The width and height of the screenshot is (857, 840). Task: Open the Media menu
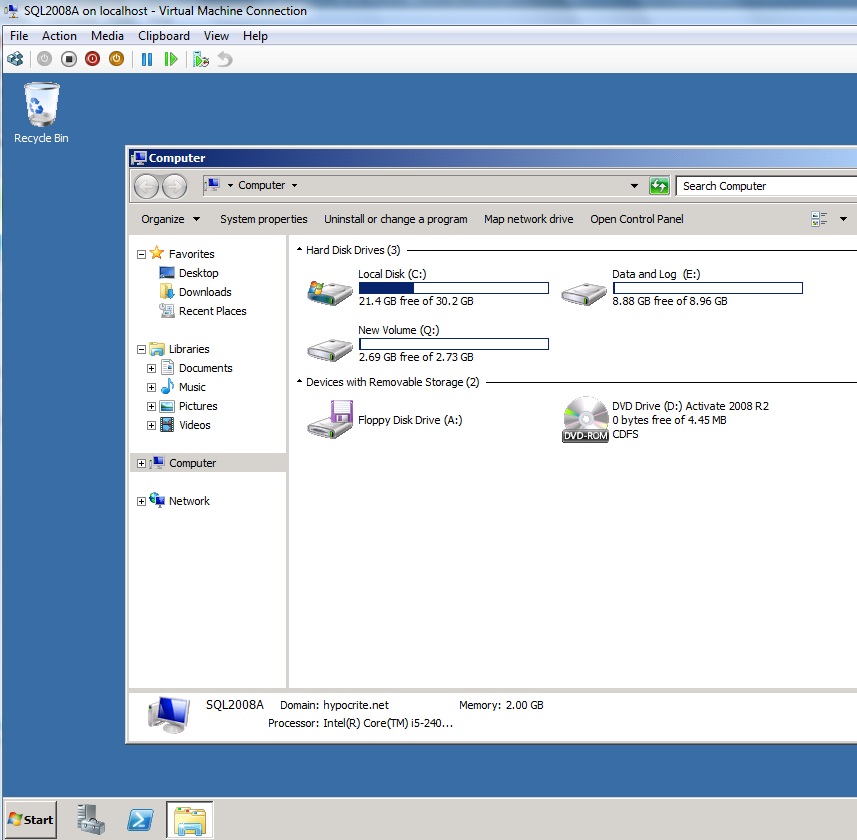coord(107,36)
